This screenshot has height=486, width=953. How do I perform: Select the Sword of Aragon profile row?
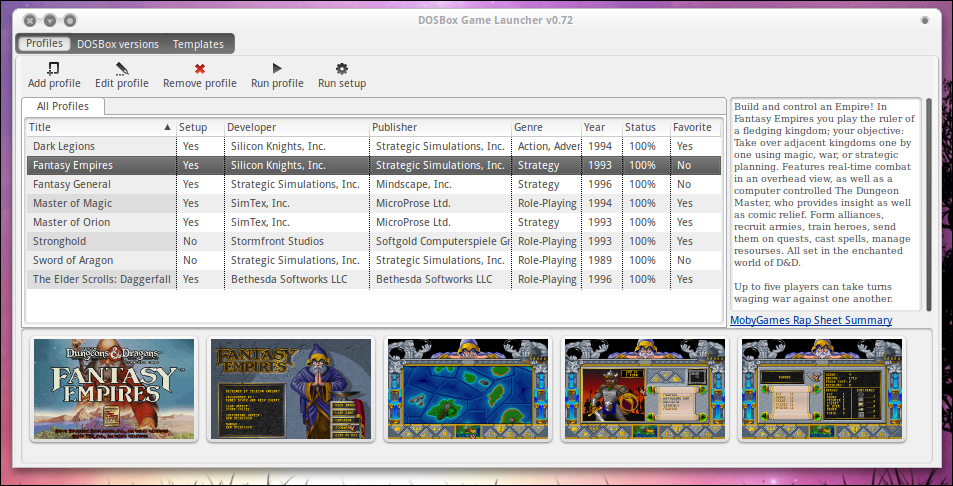(374, 260)
